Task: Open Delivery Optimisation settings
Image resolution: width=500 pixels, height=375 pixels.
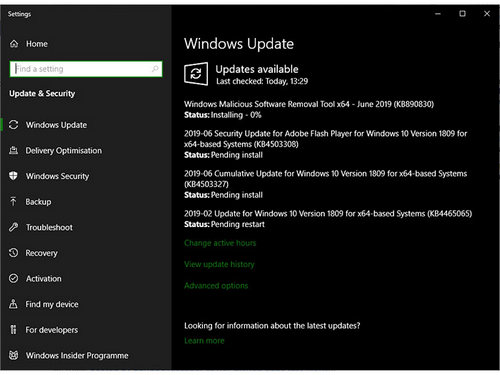Action: pyautogui.click(x=64, y=150)
